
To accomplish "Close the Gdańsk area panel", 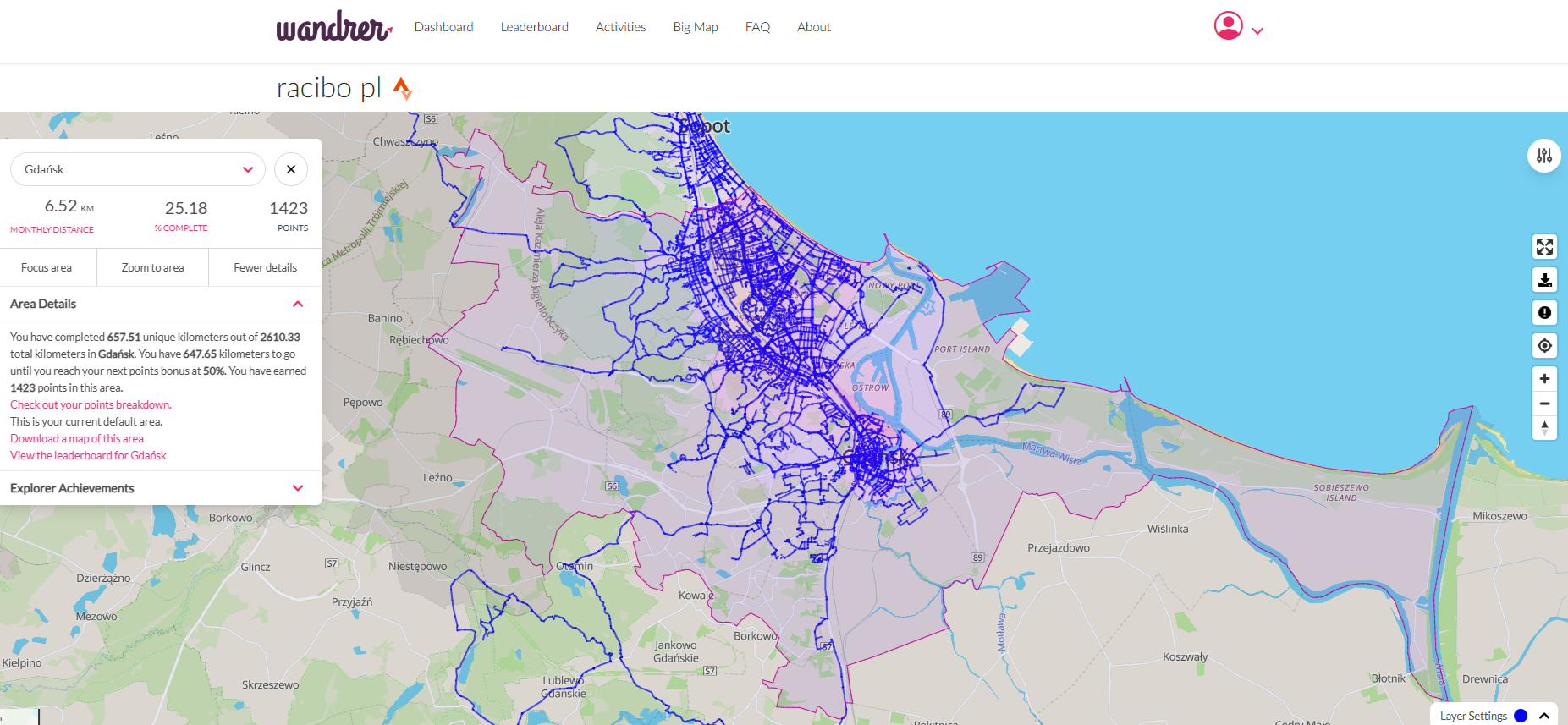I will (291, 169).
